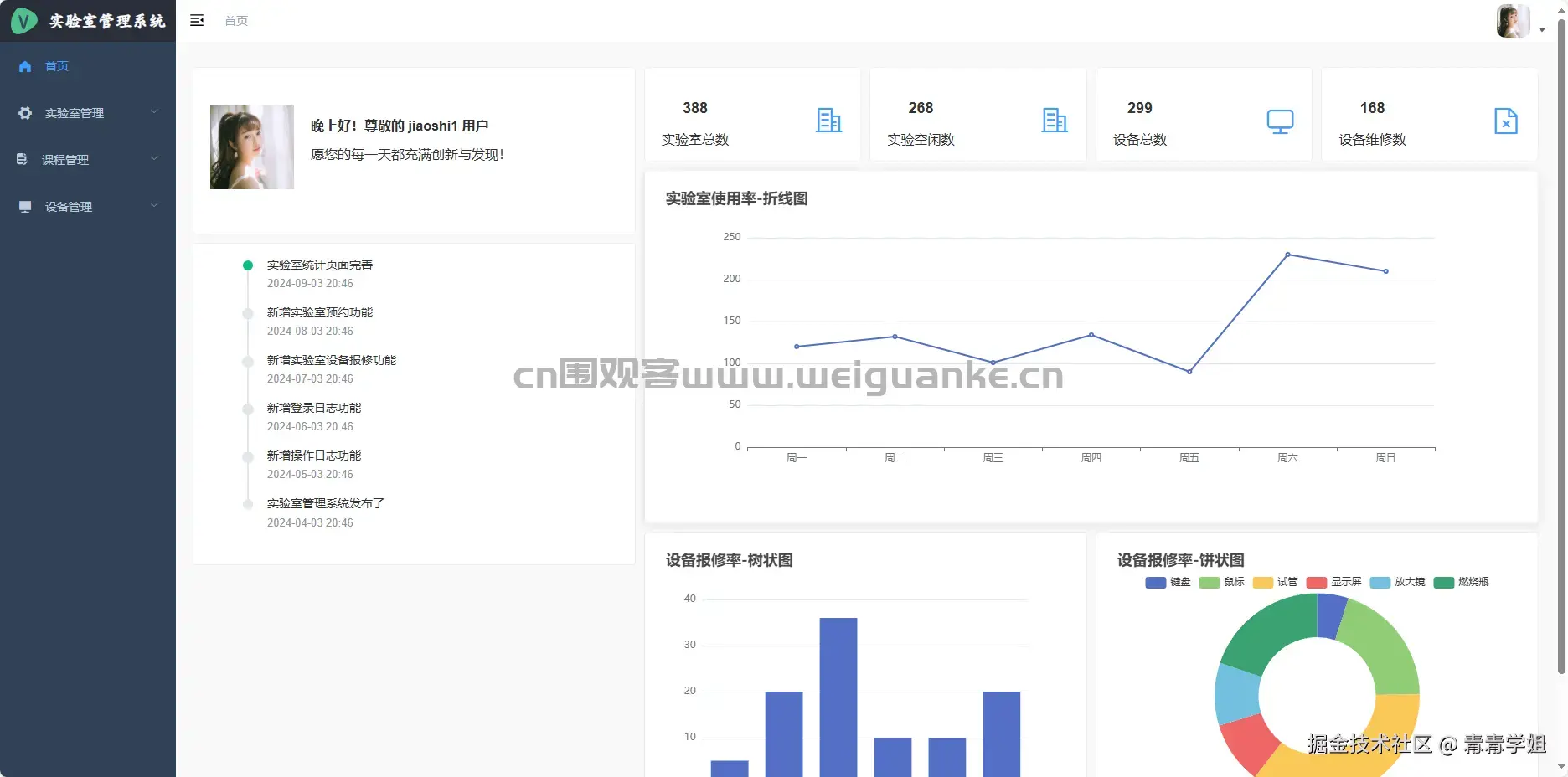Click the 晚上好 jiaoshi1 greeting text
Screen dimensions: 1568x777
(x=400, y=126)
